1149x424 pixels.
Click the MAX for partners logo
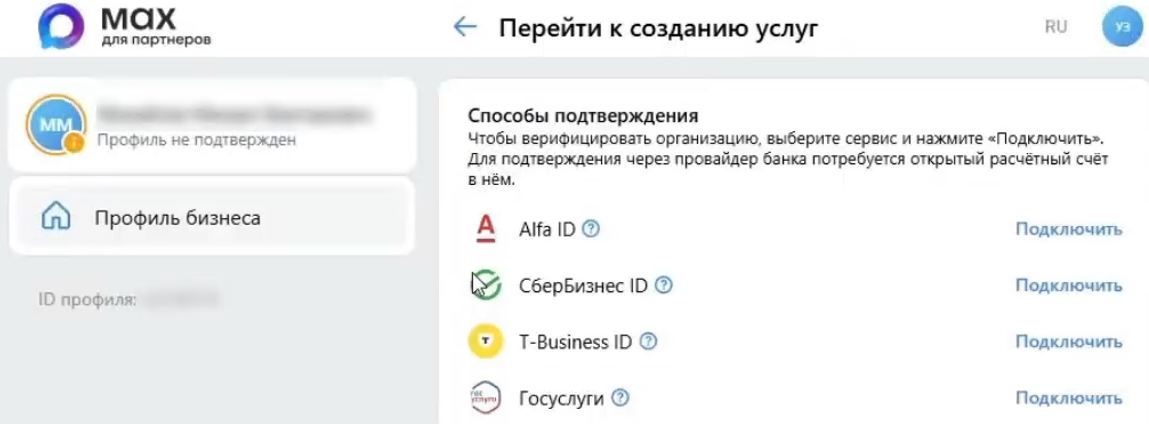tap(125, 27)
